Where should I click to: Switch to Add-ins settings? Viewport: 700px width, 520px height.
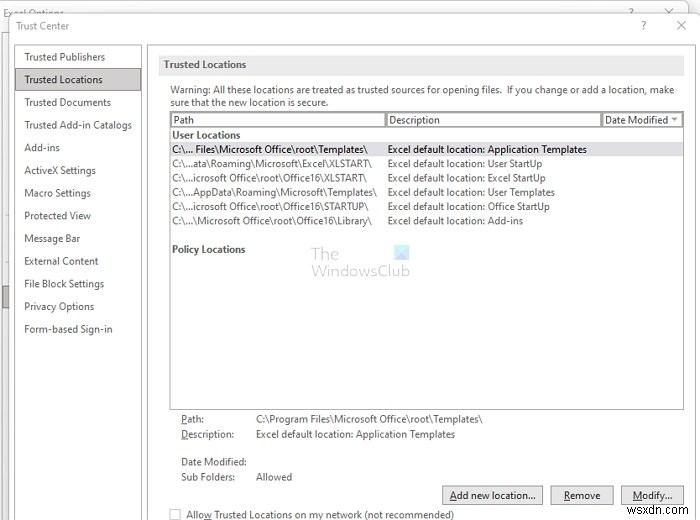click(x=42, y=148)
